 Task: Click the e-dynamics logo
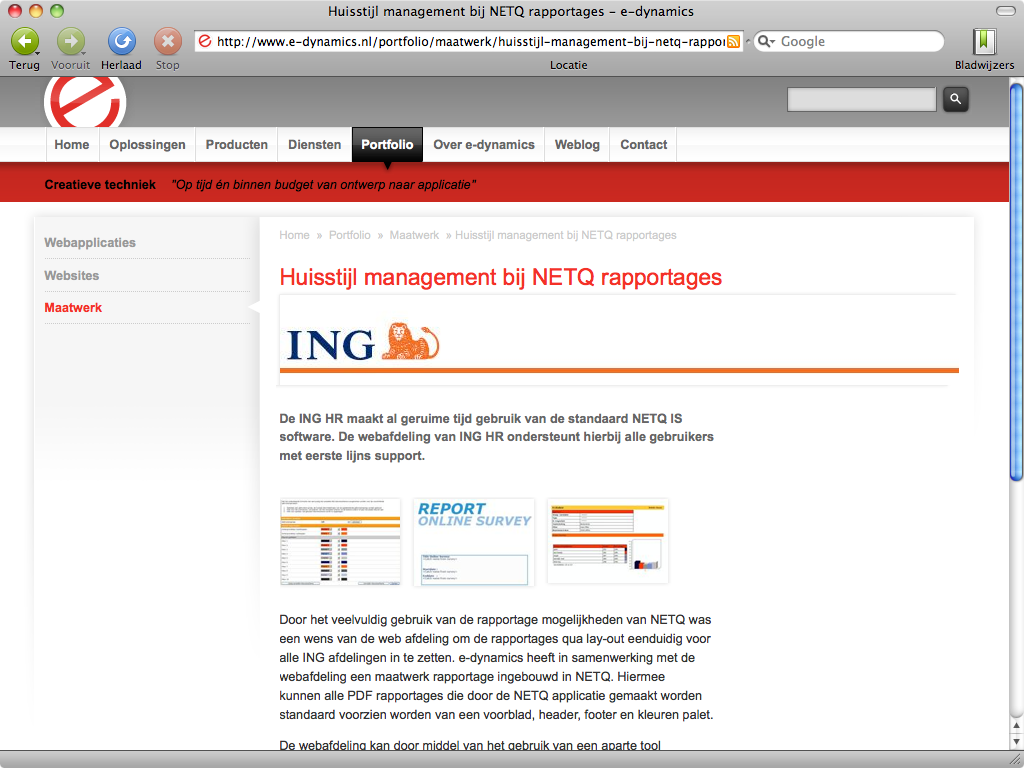coord(85,101)
